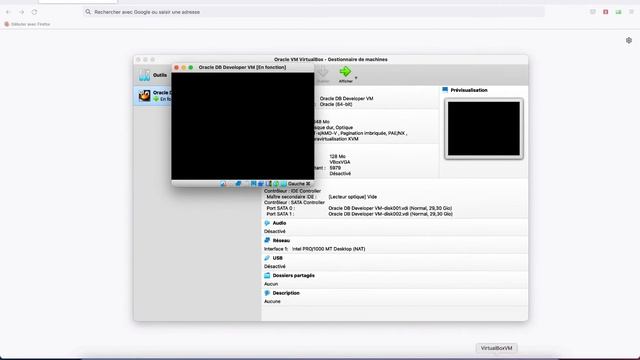640x360 pixels.
Task: Click the greyed-out down-arrow toolbar icon
Action: (x=323, y=72)
